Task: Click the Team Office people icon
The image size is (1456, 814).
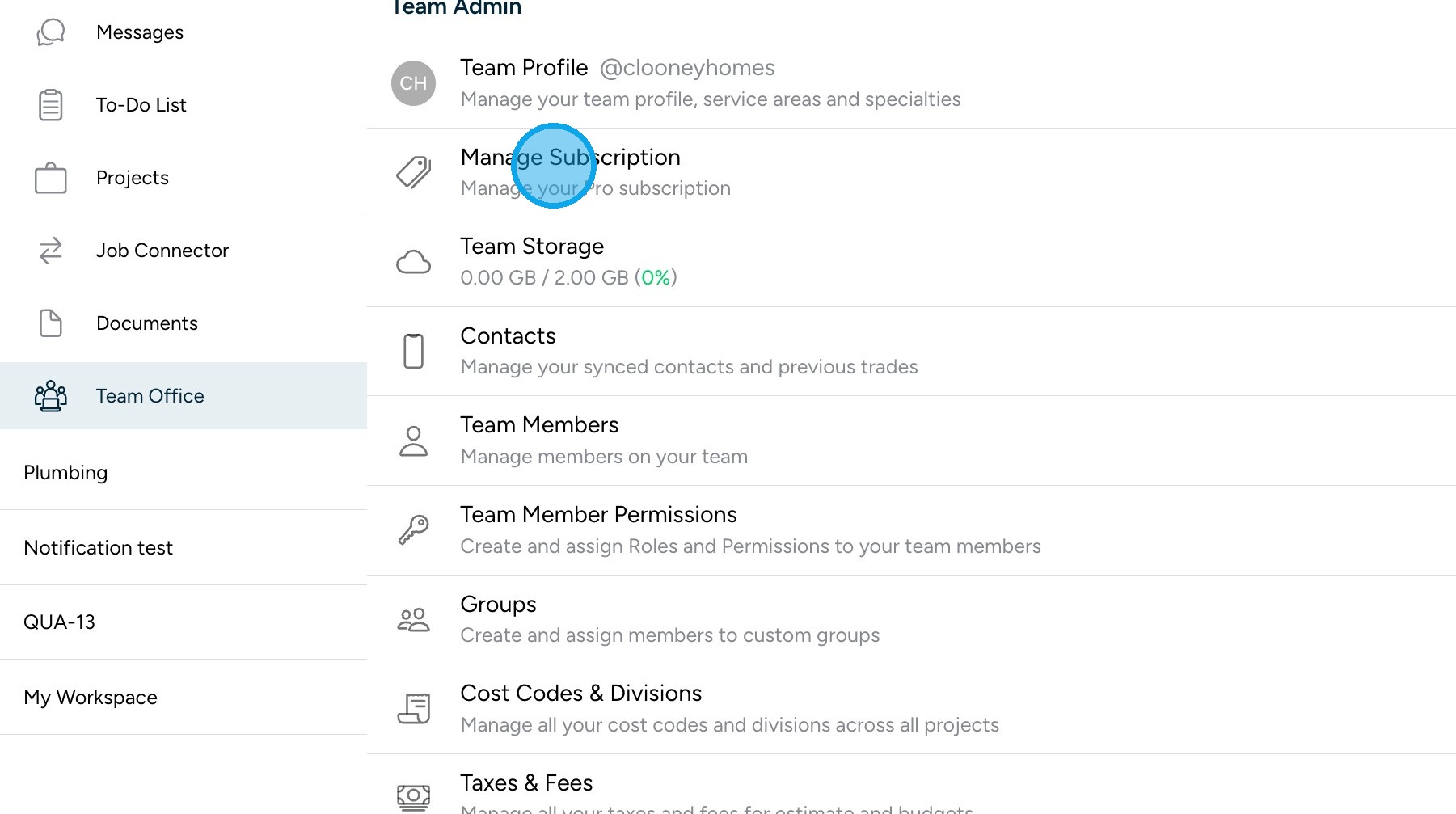Action: pyautogui.click(x=50, y=396)
